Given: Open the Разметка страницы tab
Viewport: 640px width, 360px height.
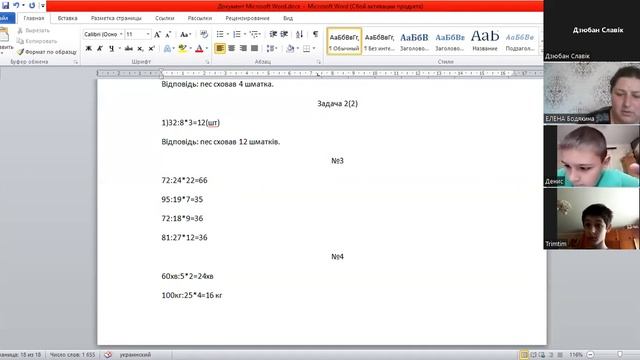Looking at the screenshot, I should 116,18.
